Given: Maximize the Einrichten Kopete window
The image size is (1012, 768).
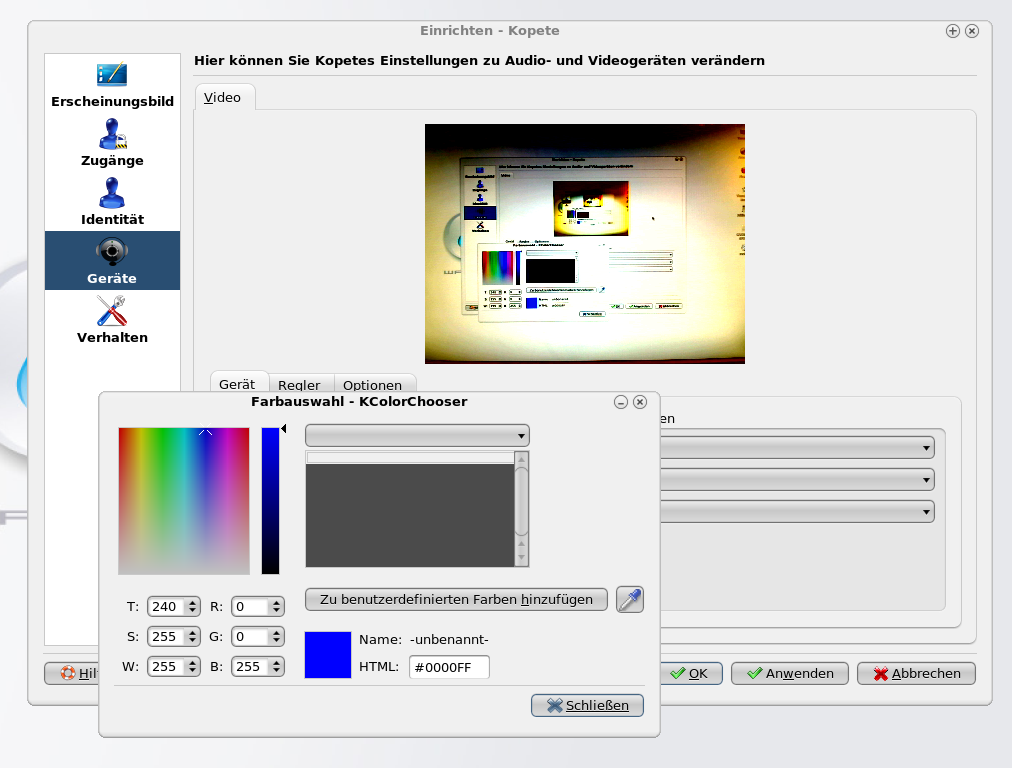Looking at the screenshot, I should (953, 31).
